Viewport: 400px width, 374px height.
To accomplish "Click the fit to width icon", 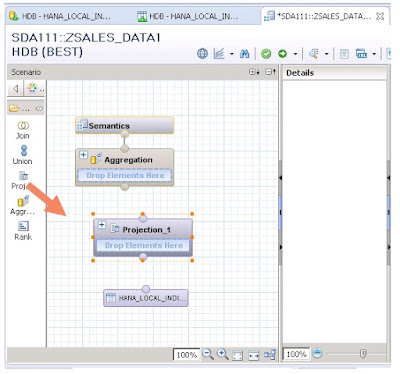I will pos(254,355).
